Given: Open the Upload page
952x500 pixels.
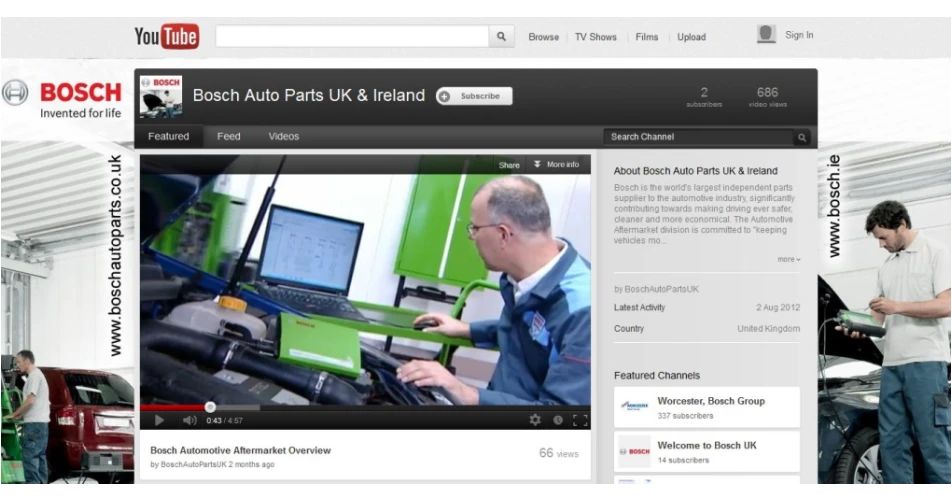Looking at the screenshot, I should [692, 37].
